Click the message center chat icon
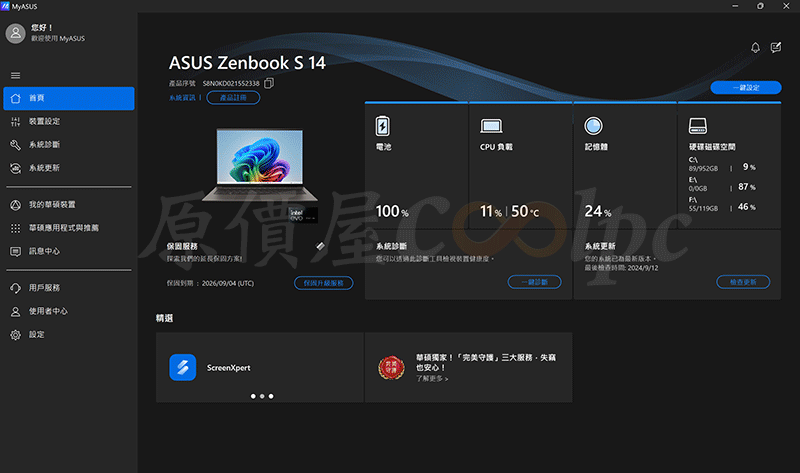The height and width of the screenshot is (473, 800). click(x=16, y=252)
